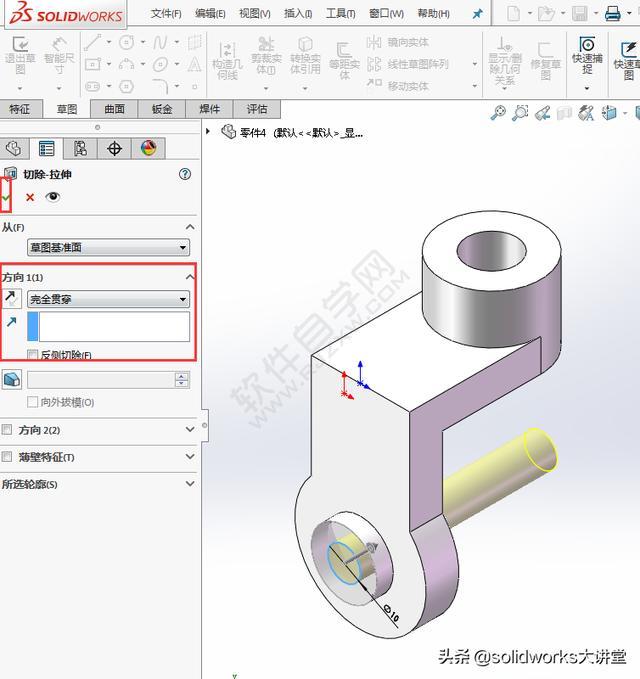Open the View menu (视图)
640x679 pixels.
(255, 13)
